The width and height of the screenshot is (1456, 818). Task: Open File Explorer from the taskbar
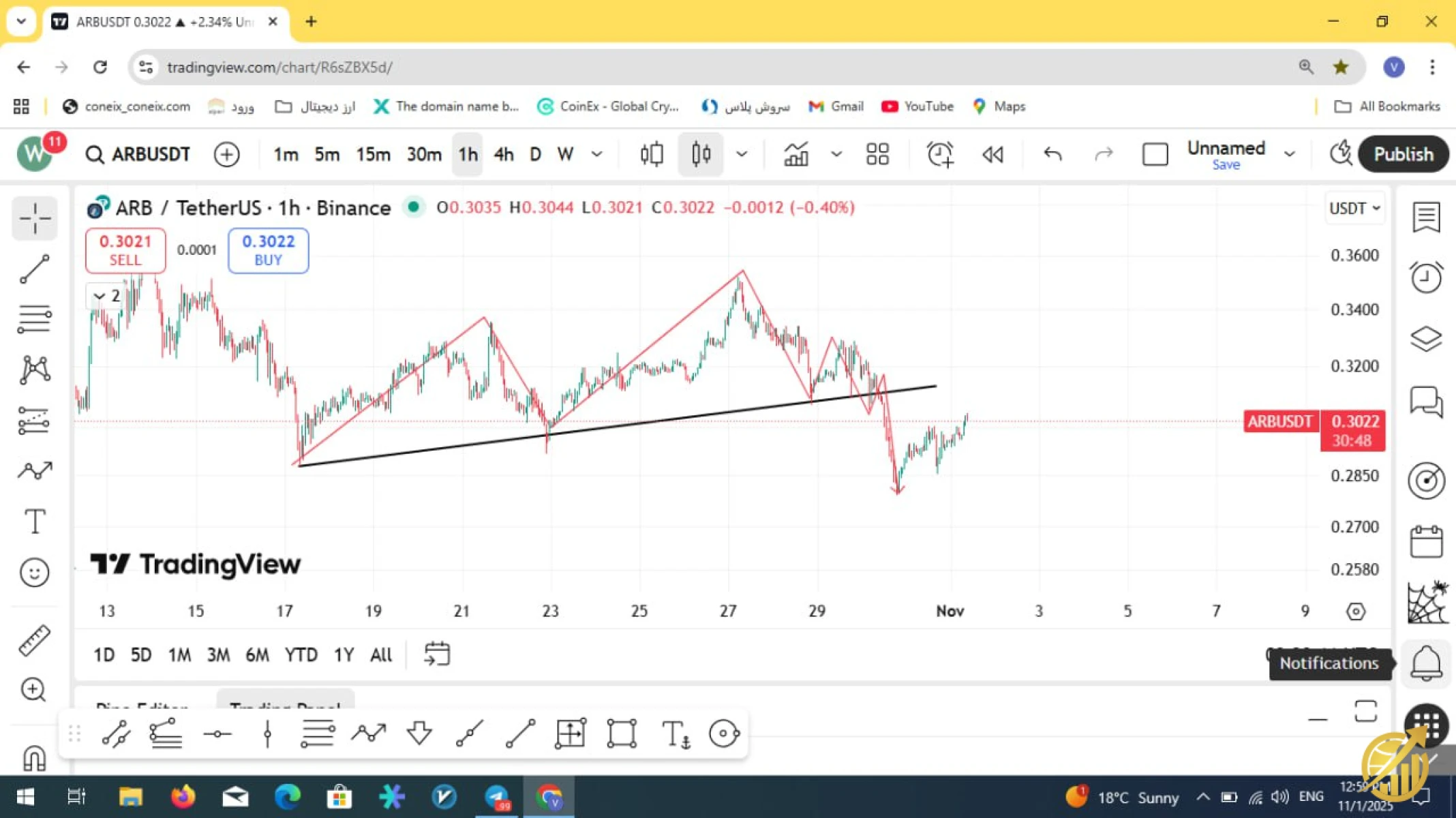(x=130, y=797)
